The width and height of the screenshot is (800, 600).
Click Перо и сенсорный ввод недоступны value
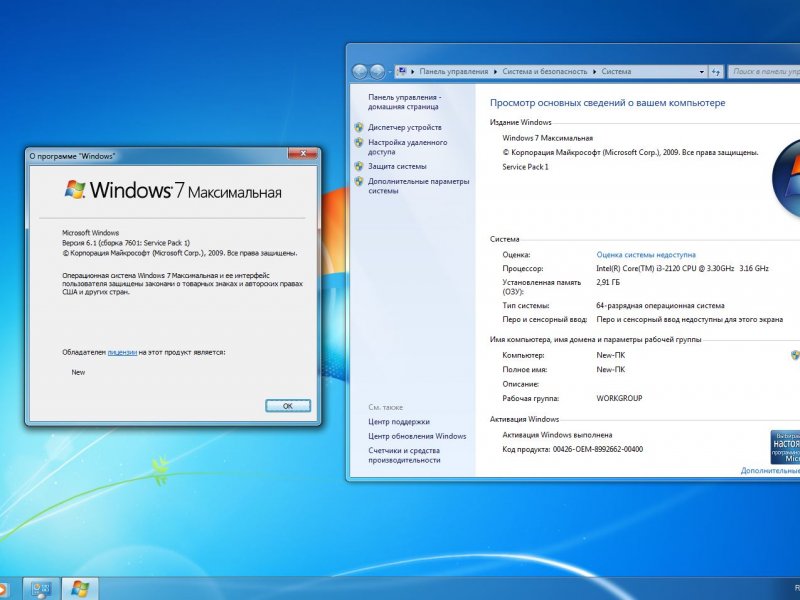[x=689, y=319]
